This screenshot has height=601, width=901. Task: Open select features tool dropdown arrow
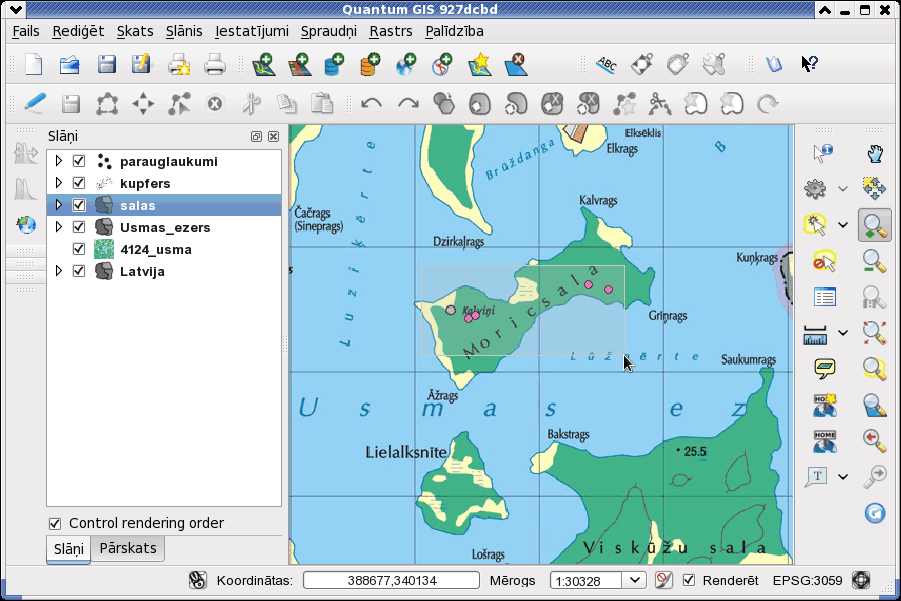coord(843,225)
